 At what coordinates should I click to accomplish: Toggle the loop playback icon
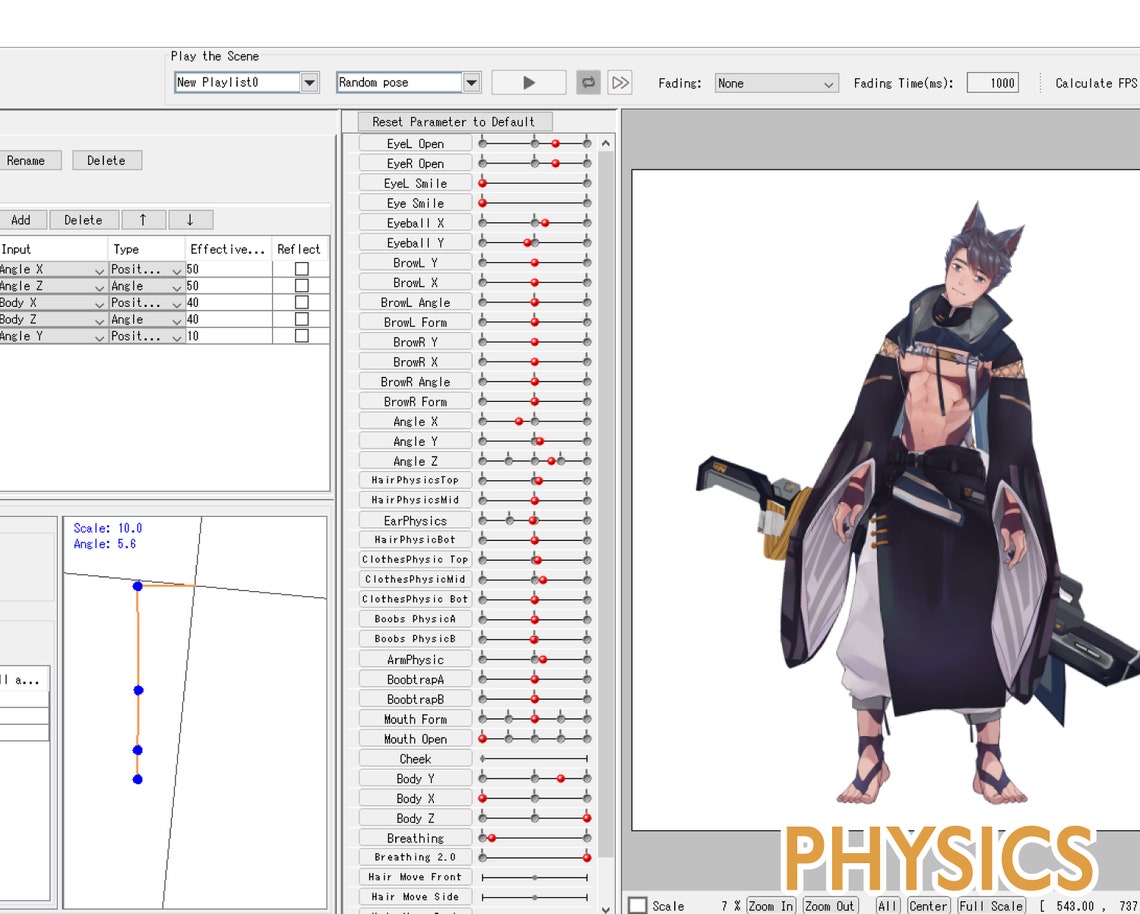pyautogui.click(x=589, y=82)
